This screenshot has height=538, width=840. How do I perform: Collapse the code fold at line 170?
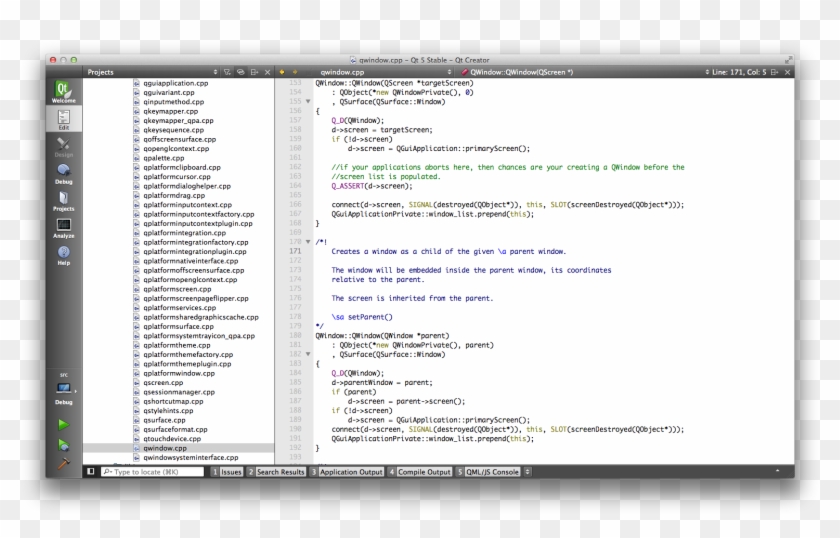[308, 242]
